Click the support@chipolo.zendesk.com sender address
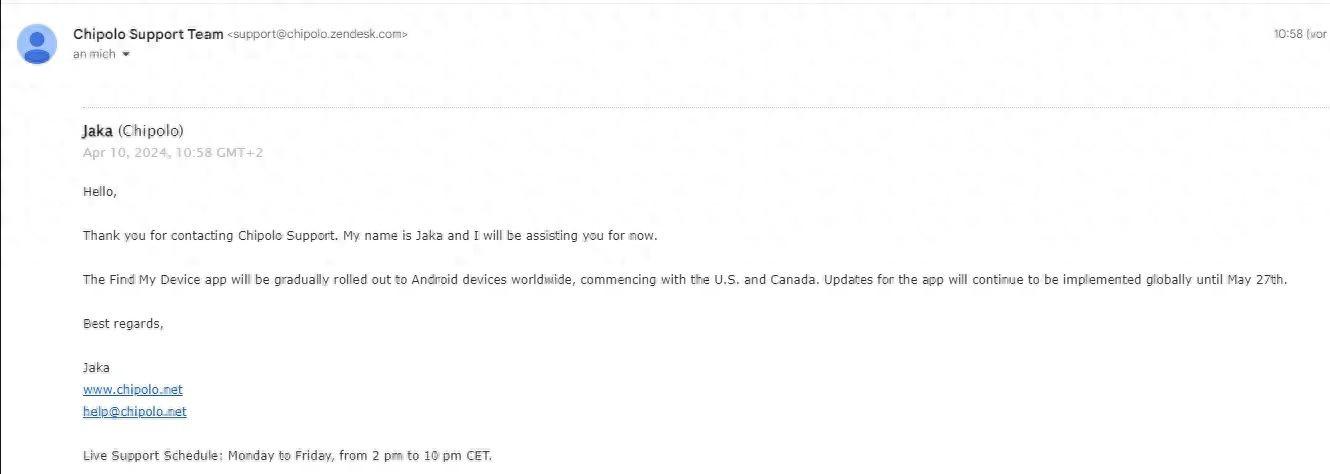The width and height of the screenshot is (1330, 474). tap(318, 34)
